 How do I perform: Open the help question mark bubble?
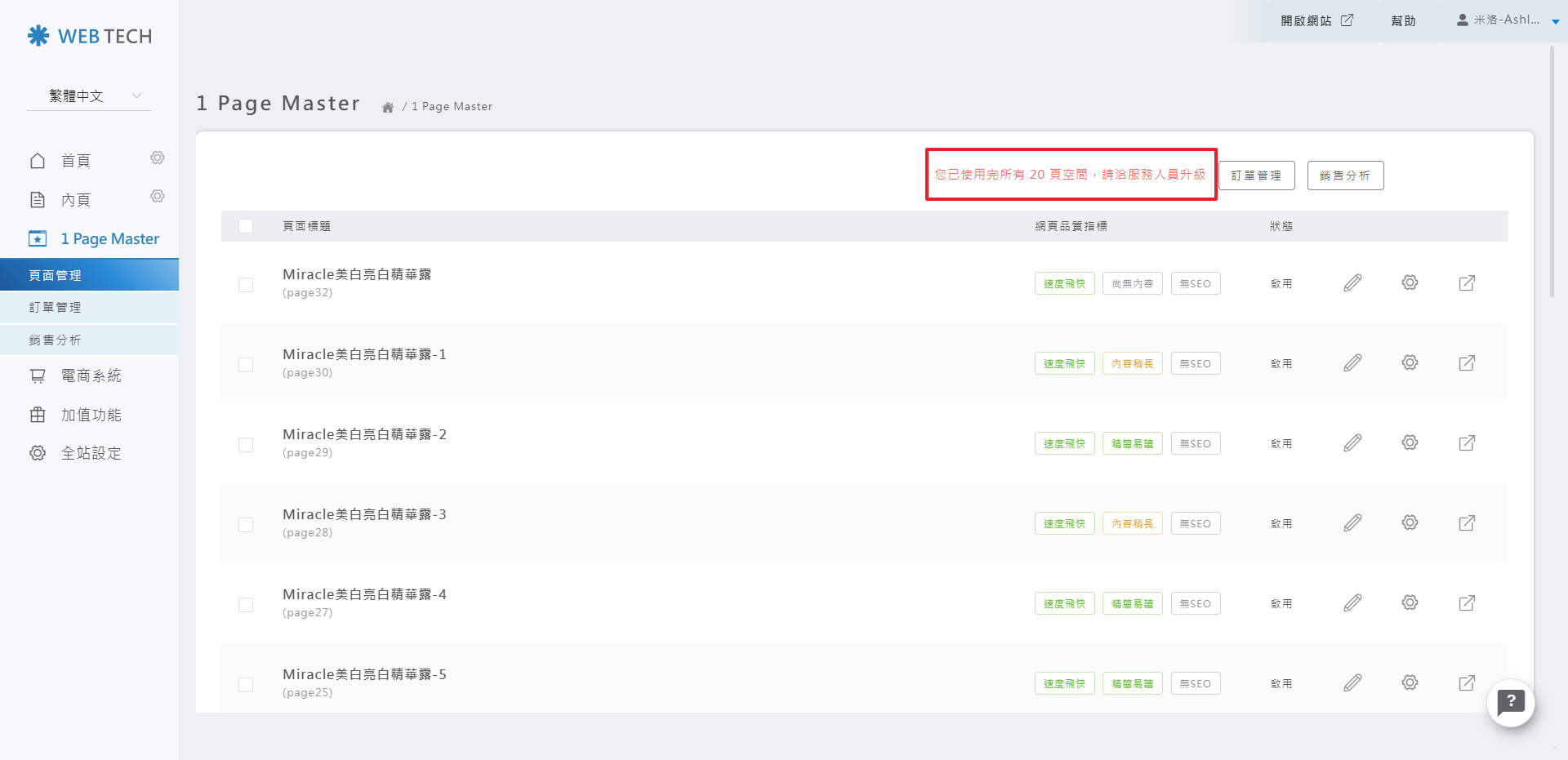(x=1511, y=702)
